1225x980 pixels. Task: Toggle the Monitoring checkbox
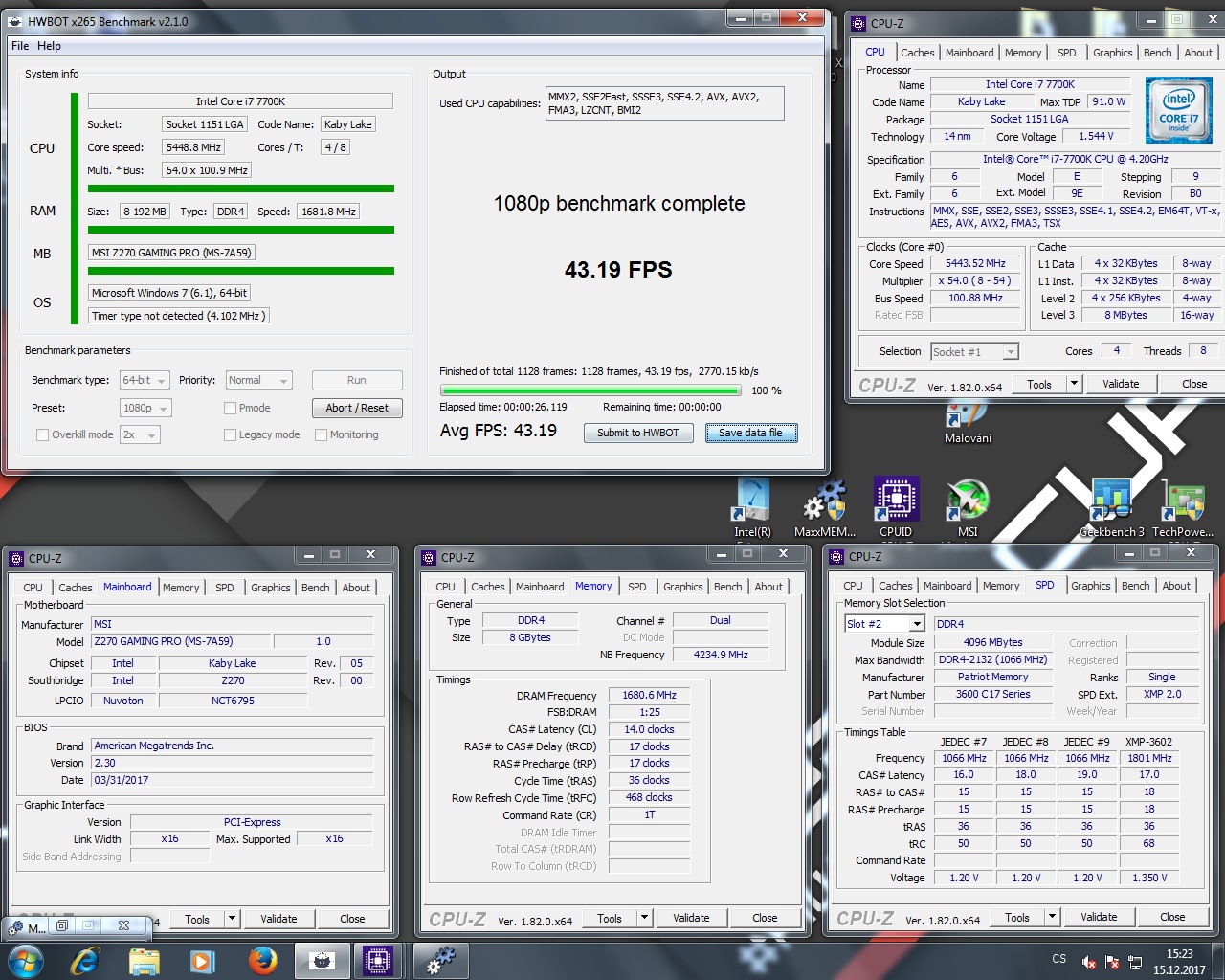(321, 434)
